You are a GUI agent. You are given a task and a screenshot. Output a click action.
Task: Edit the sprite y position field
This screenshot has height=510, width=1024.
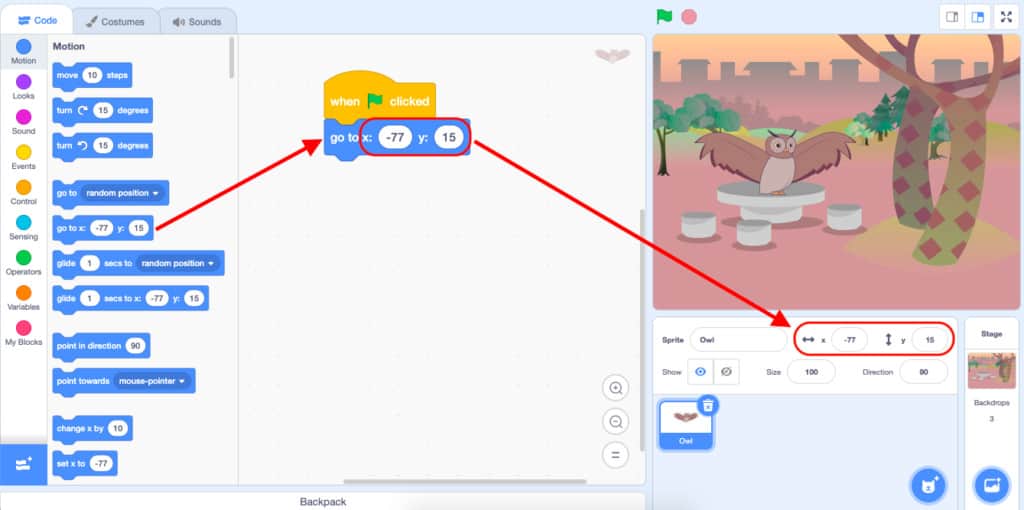930,340
